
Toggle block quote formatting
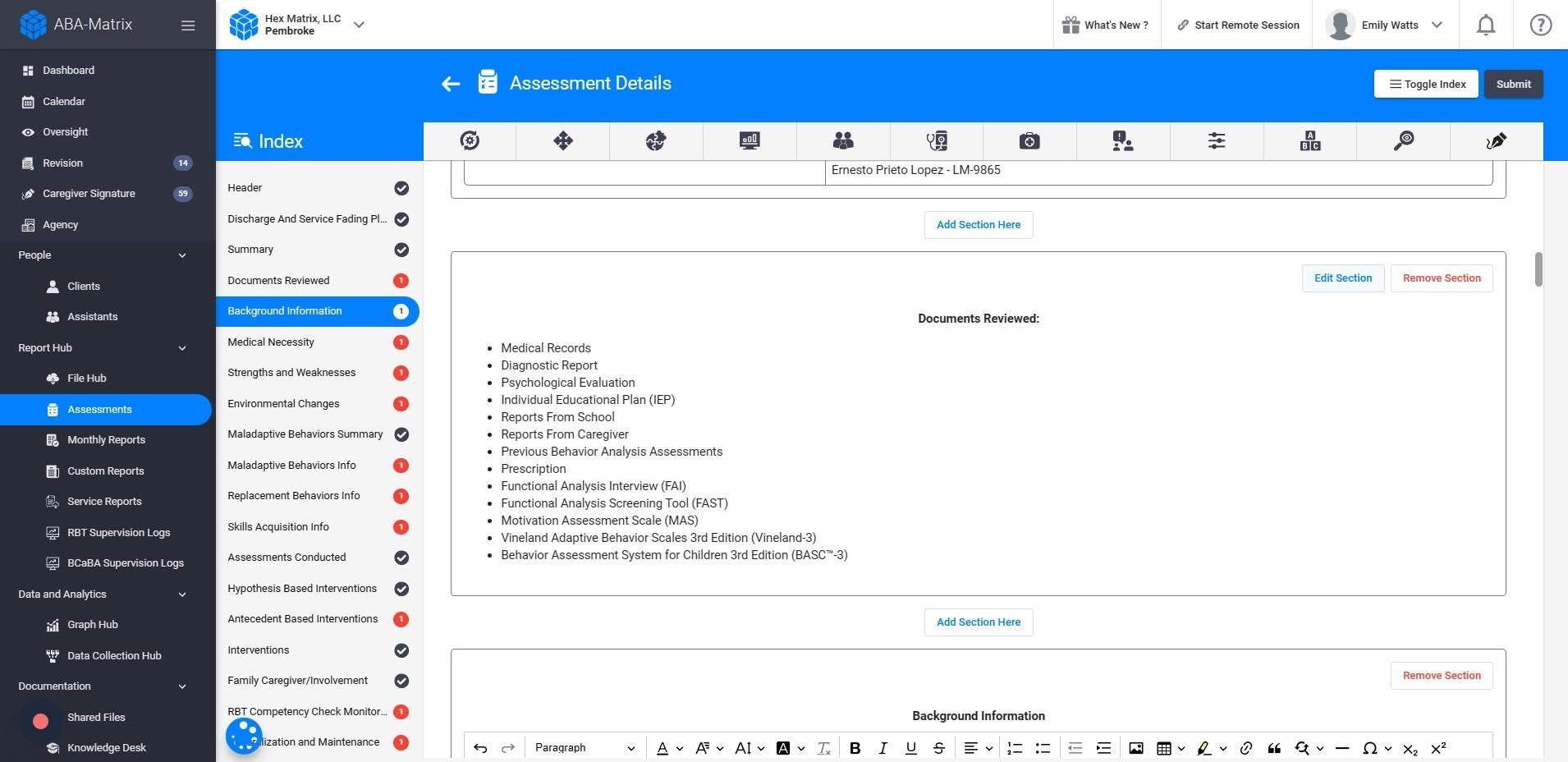click(x=1274, y=748)
